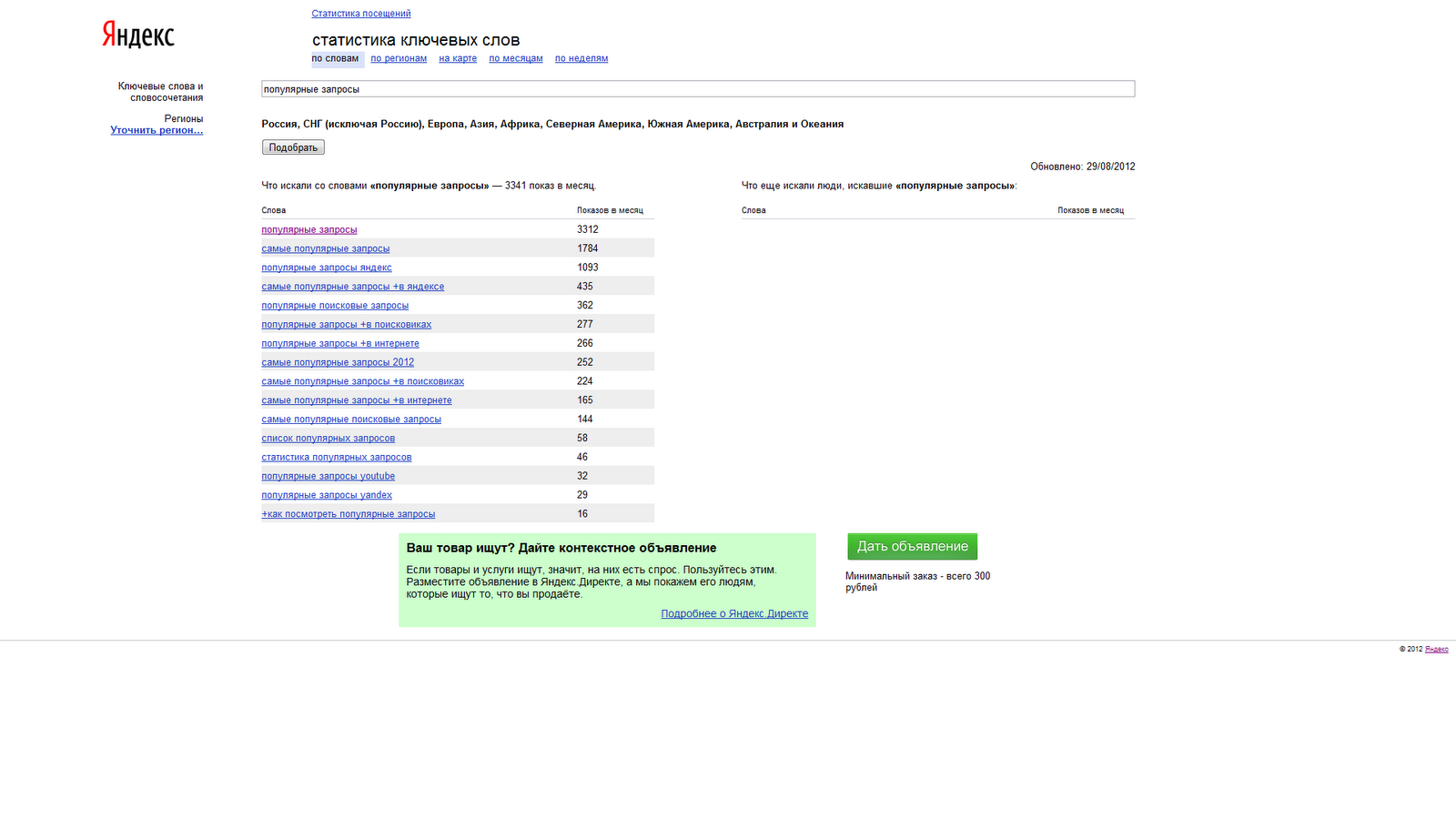
Task: Switch to the по месяцам tab
Action: pos(516,58)
